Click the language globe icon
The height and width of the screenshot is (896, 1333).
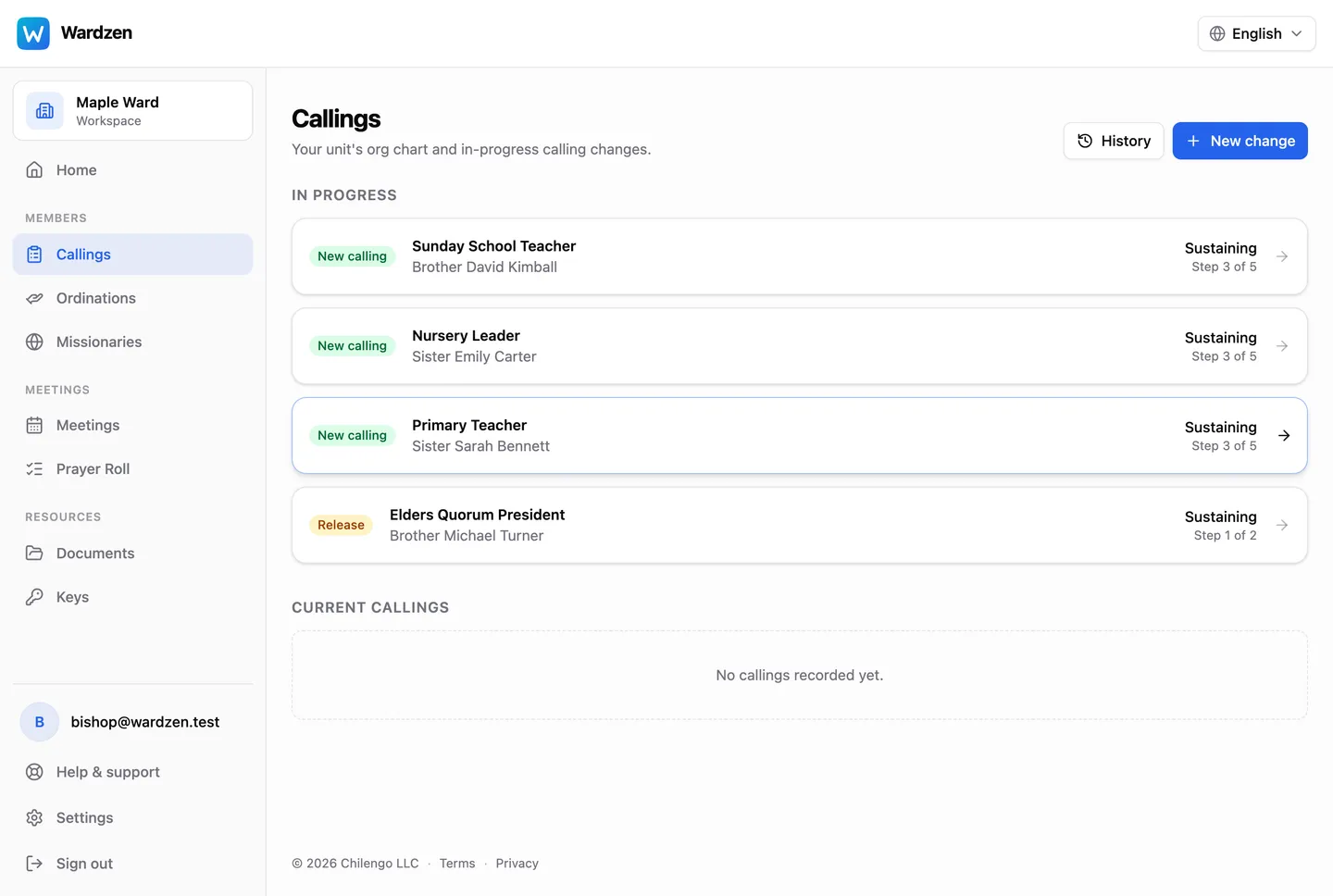(x=1217, y=33)
